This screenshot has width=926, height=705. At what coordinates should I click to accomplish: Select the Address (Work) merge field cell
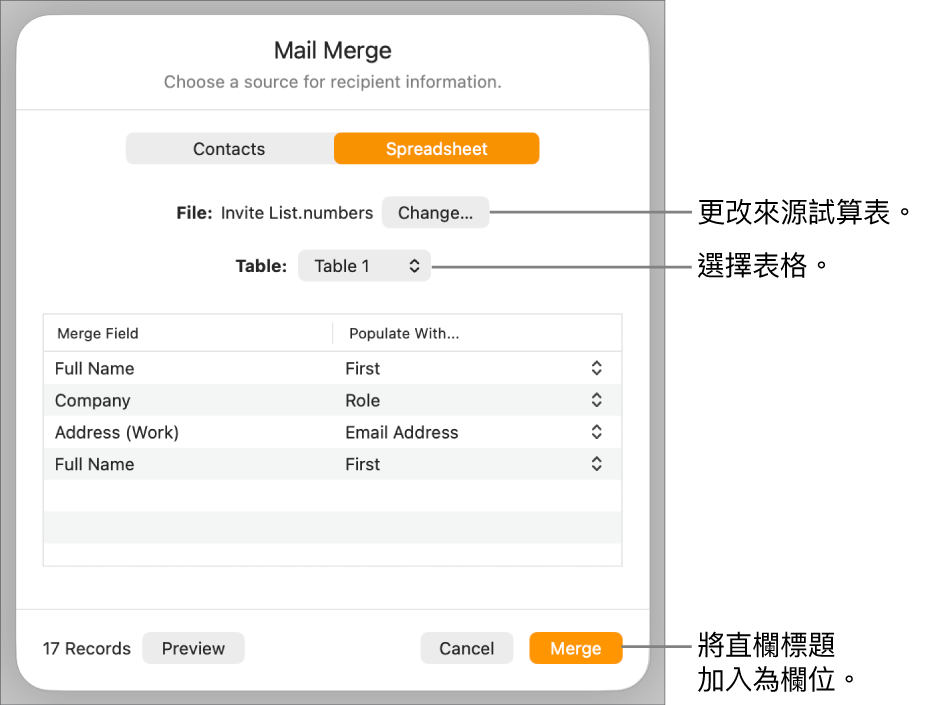point(117,432)
